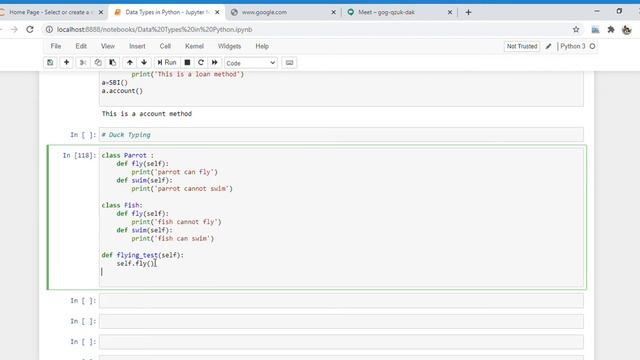
Task: Click the class Parrot line in code
Action: point(127,156)
